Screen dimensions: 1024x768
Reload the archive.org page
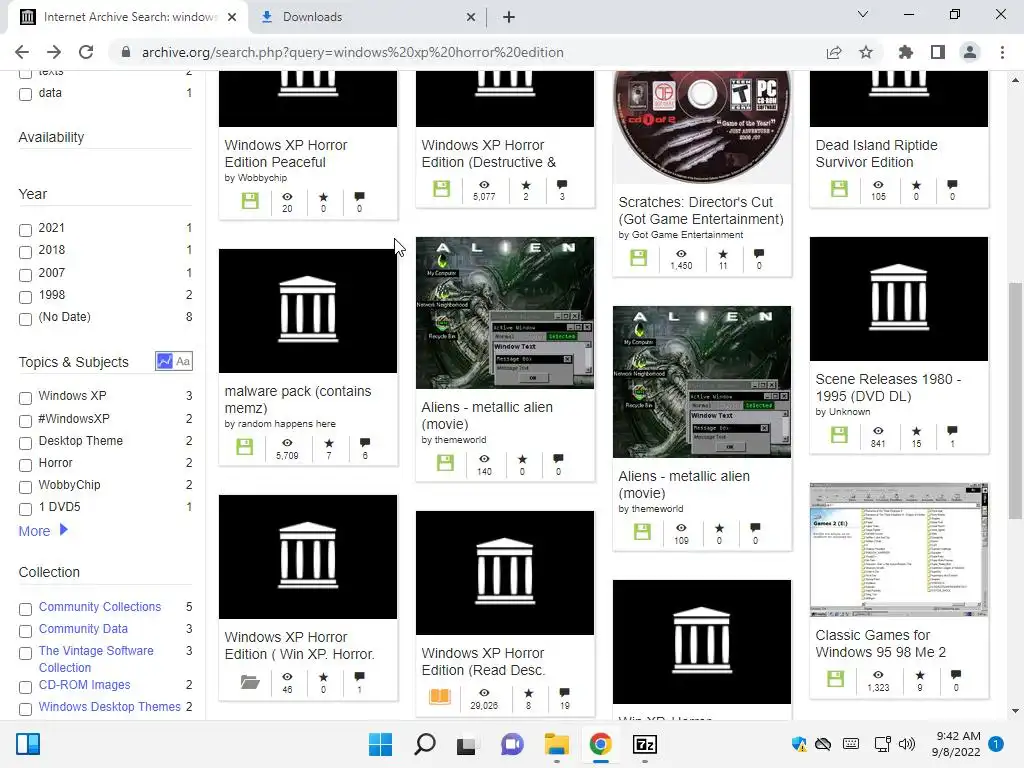tap(86, 52)
